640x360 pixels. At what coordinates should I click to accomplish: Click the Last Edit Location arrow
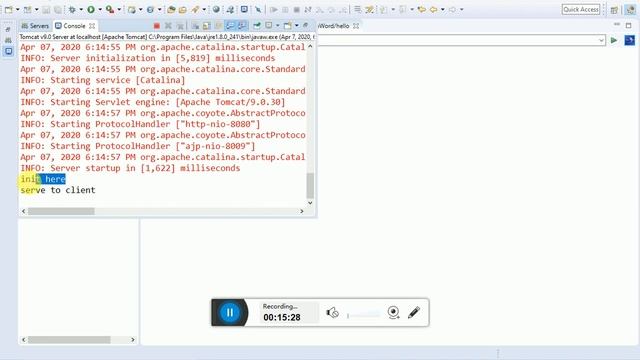click(422, 9)
